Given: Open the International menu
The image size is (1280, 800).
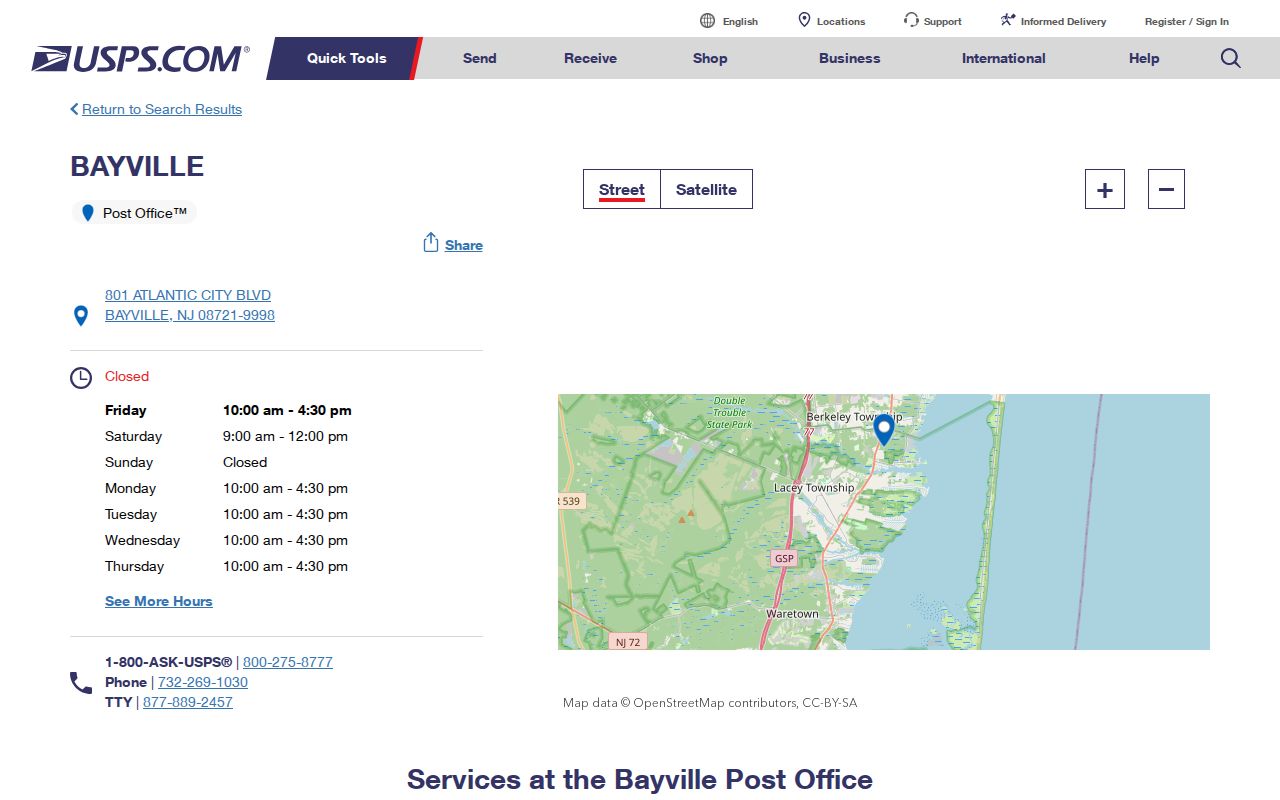Looking at the screenshot, I should [1004, 58].
